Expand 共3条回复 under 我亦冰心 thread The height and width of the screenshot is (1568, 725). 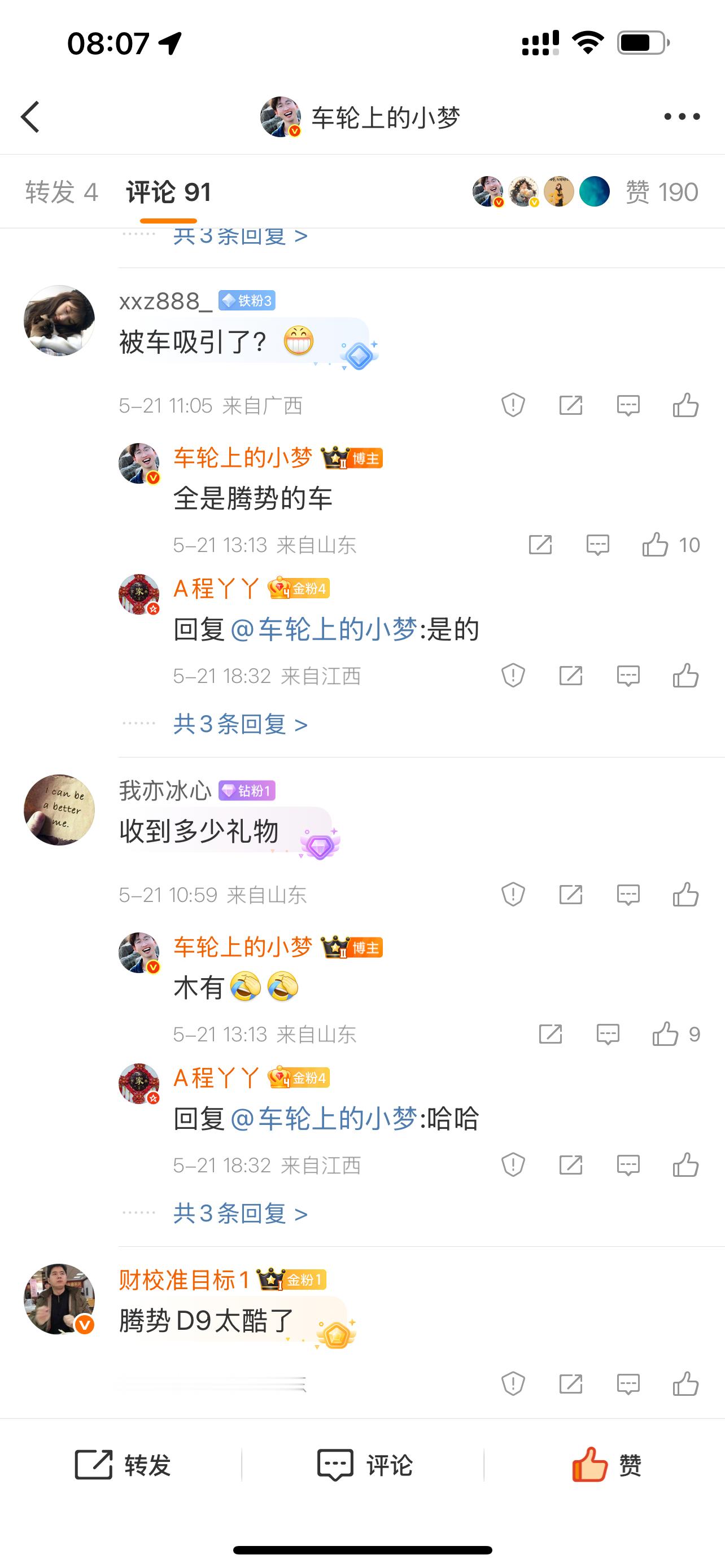(x=241, y=1213)
